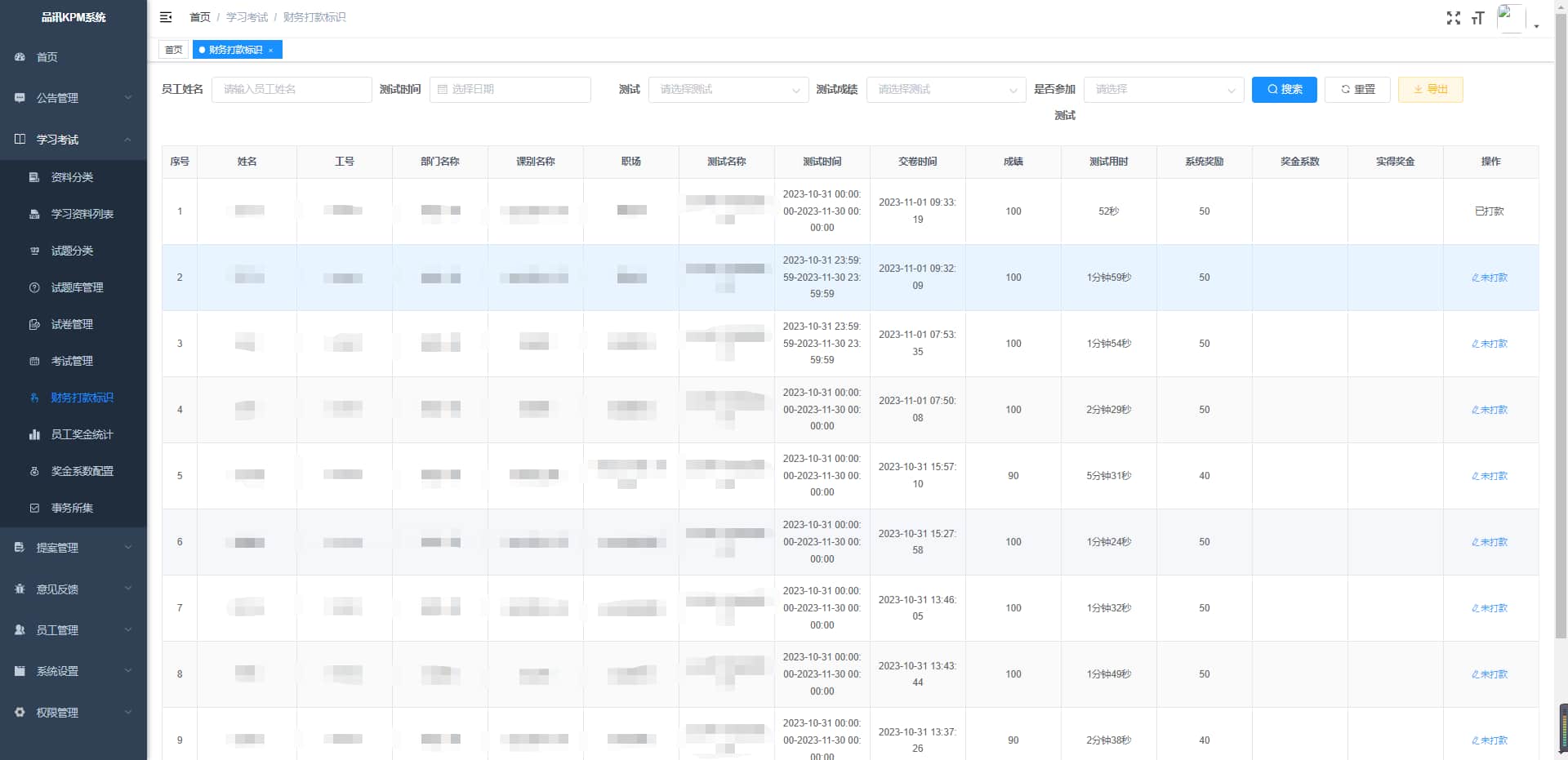Click 未打款 link in row 8
This screenshot has height=760, width=1568.
point(1490,674)
